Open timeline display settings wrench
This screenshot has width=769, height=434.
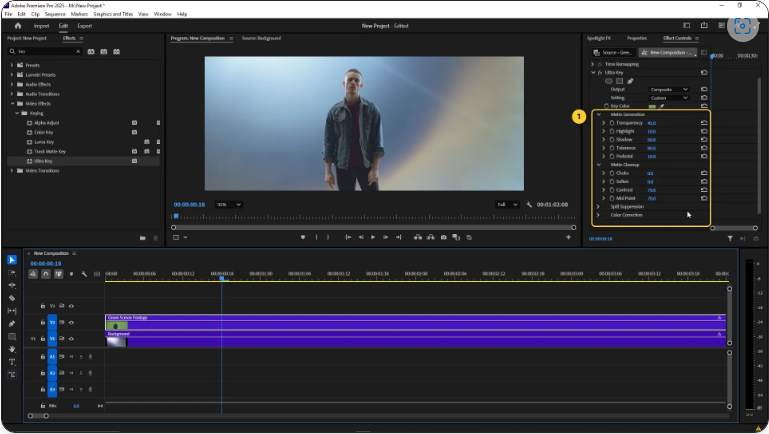click(x=84, y=274)
